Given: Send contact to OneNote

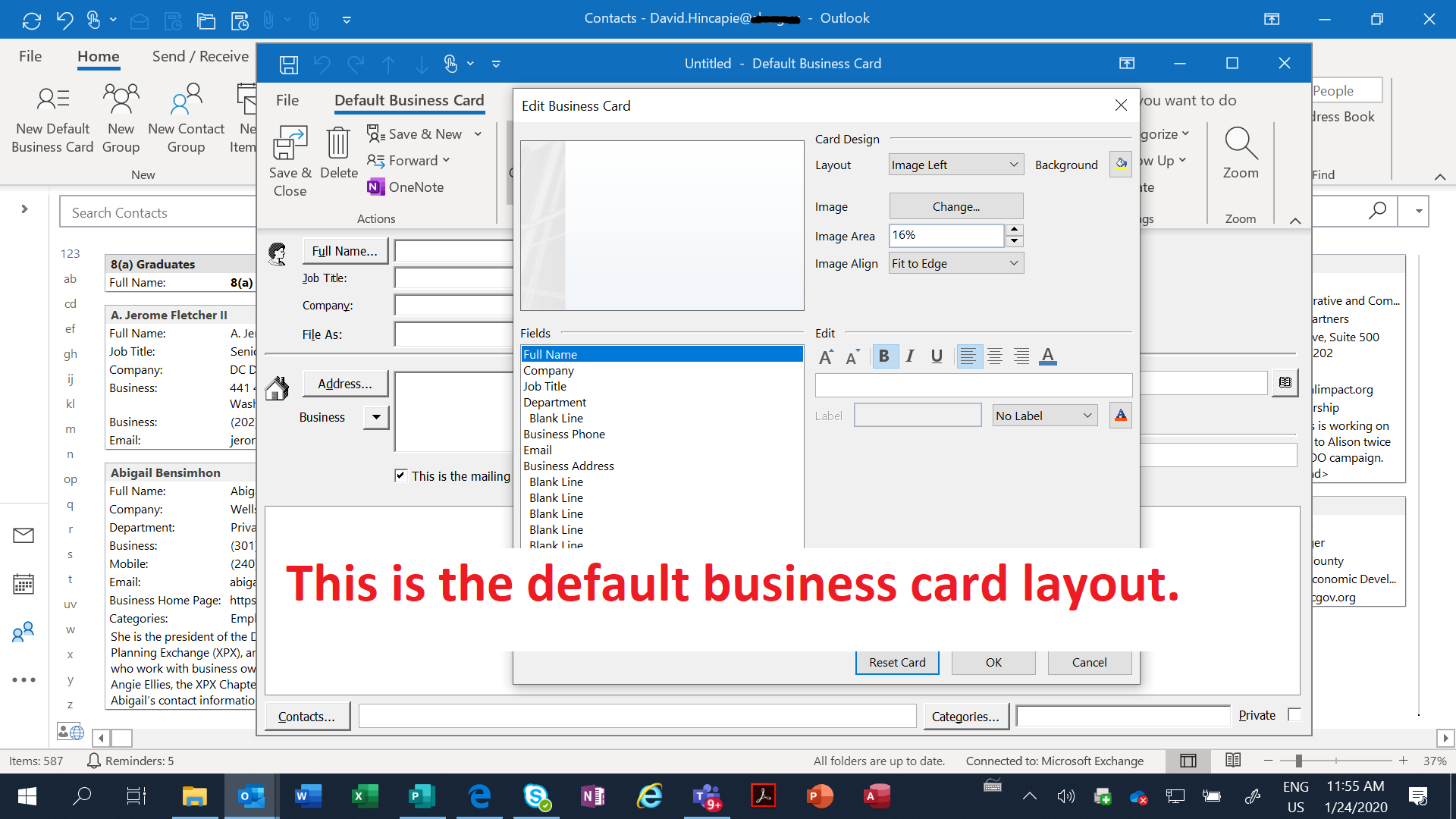Looking at the screenshot, I should (x=406, y=187).
